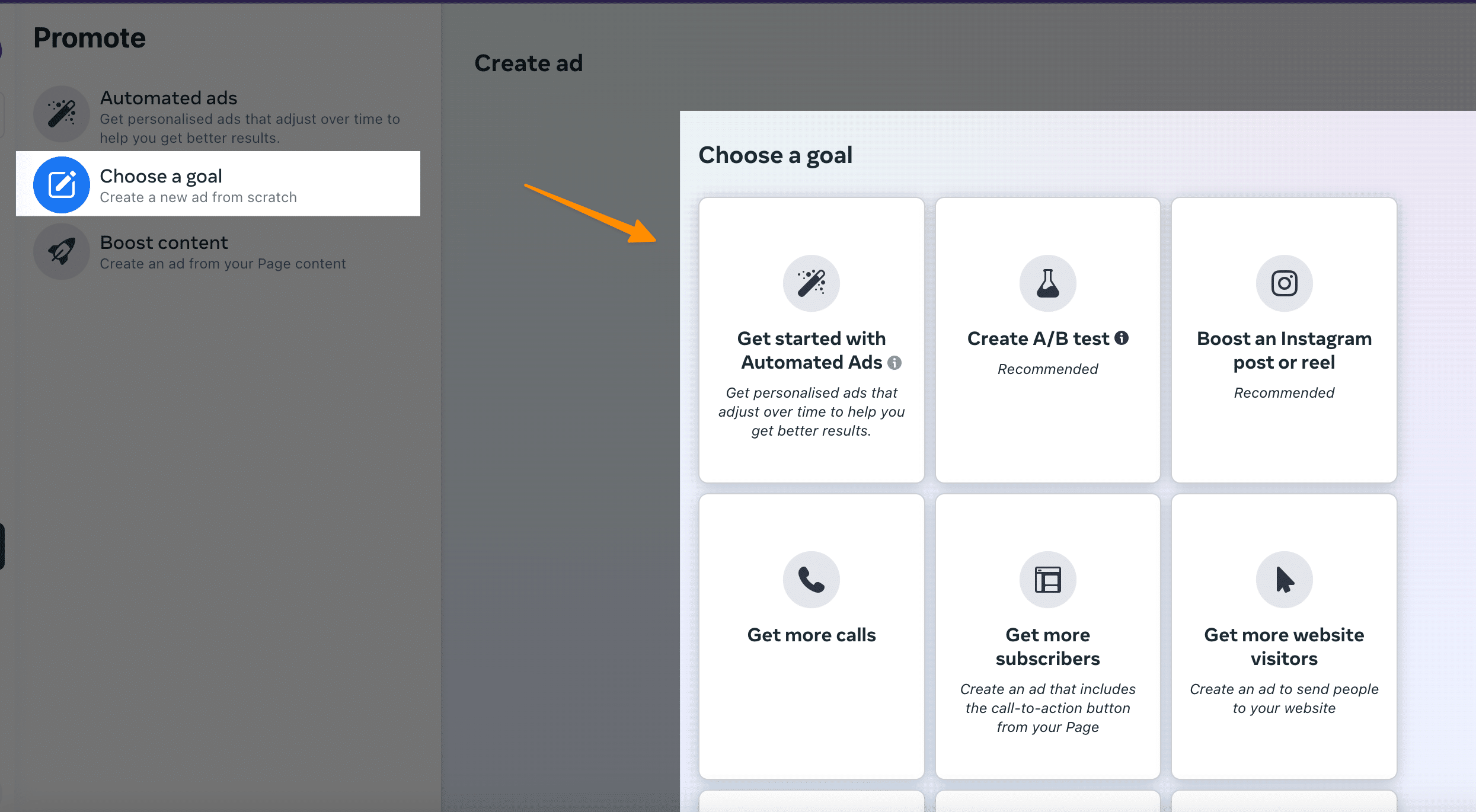Select the Get more subscribers goal title
Screen dimensions: 1476x812
pyautogui.click(x=1047, y=647)
